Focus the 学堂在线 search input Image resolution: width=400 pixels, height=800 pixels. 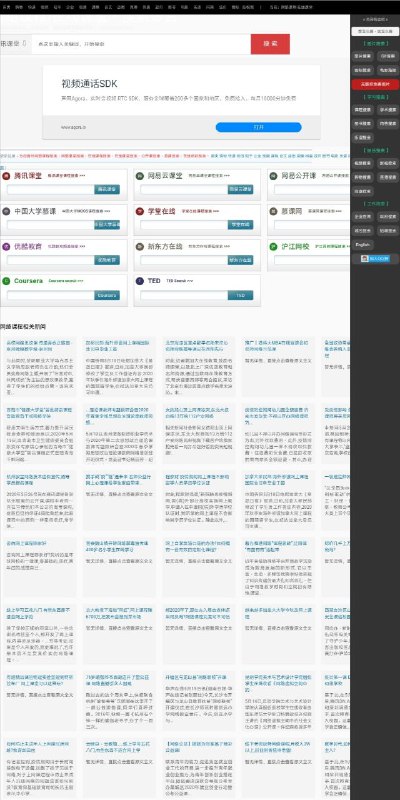coord(184,224)
